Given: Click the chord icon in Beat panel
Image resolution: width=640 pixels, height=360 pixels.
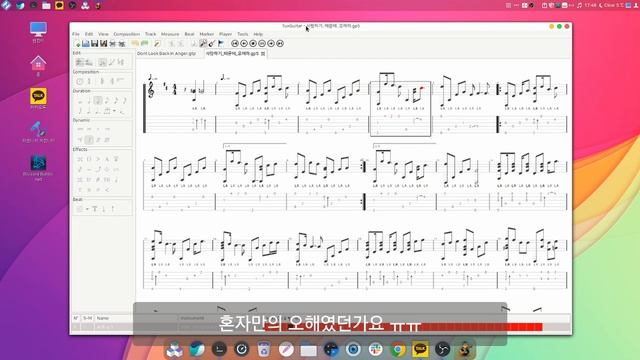Looking at the screenshot, I should (x=80, y=209).
